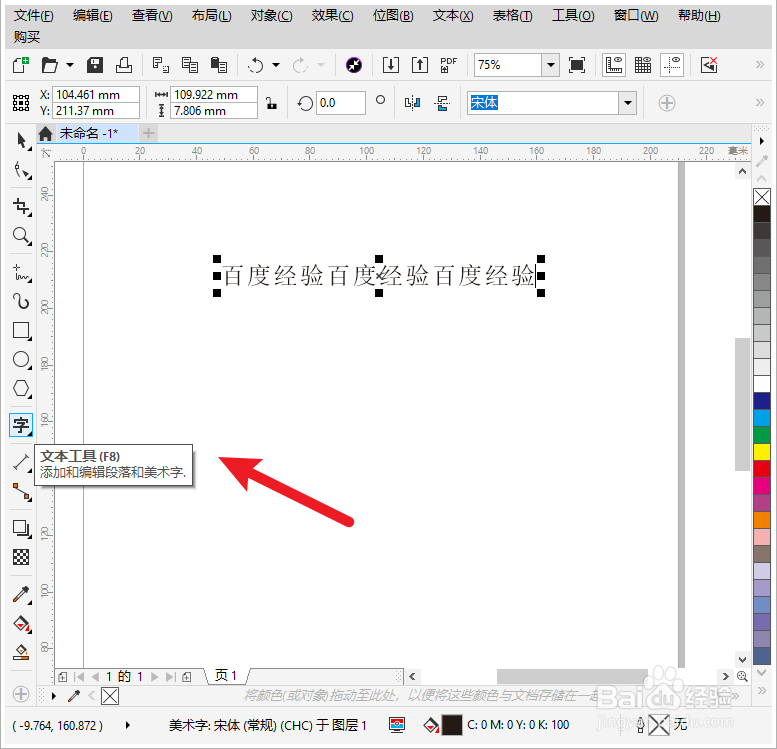Viewport: 777px width, 749px height.
Task: Add a new document tab
Action: pos(148,133)
